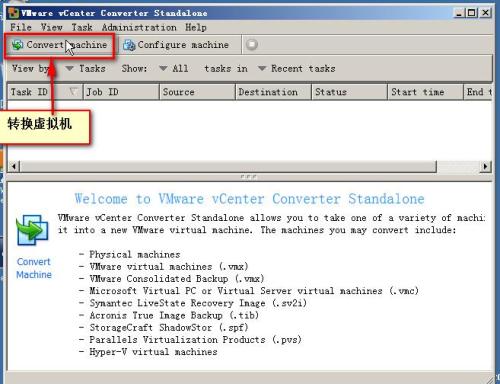Open the View menu
Viewport: 500px width, 384px height.
[x=51, y=27]
